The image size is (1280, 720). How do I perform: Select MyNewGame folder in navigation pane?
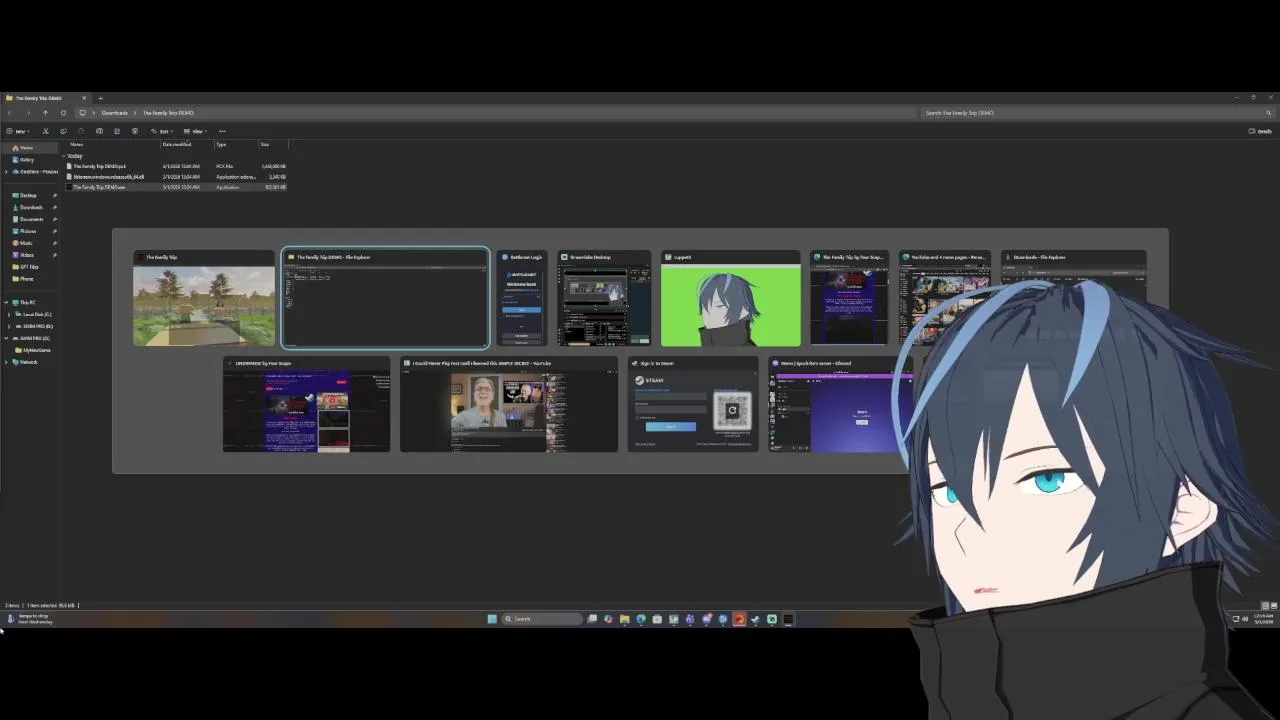coord(34,350)
